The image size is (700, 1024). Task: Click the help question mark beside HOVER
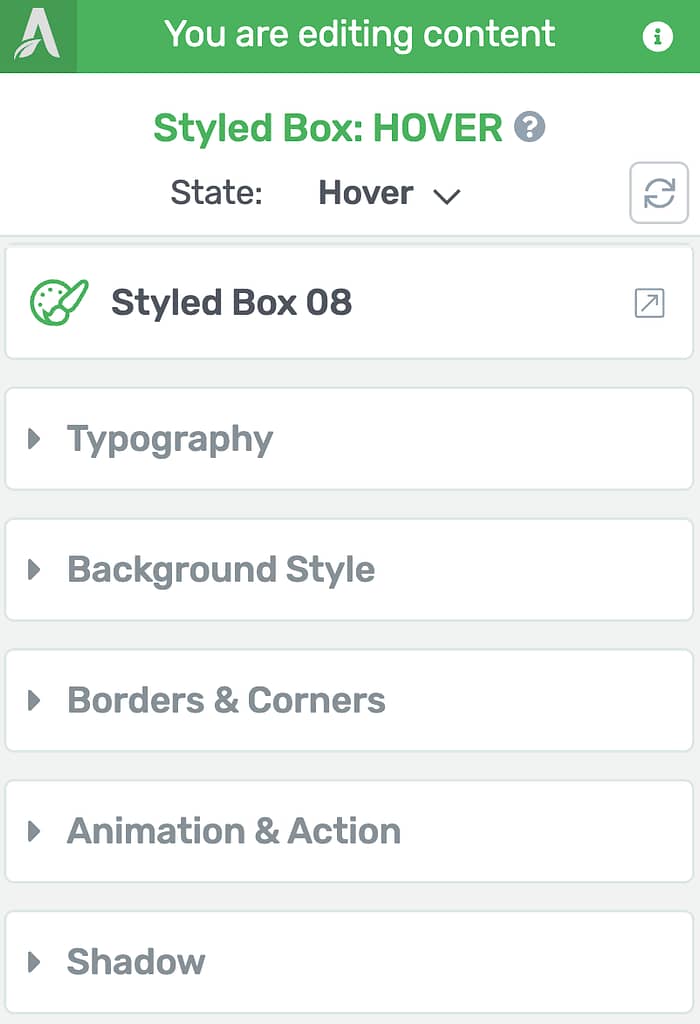[x=529, y=127]
